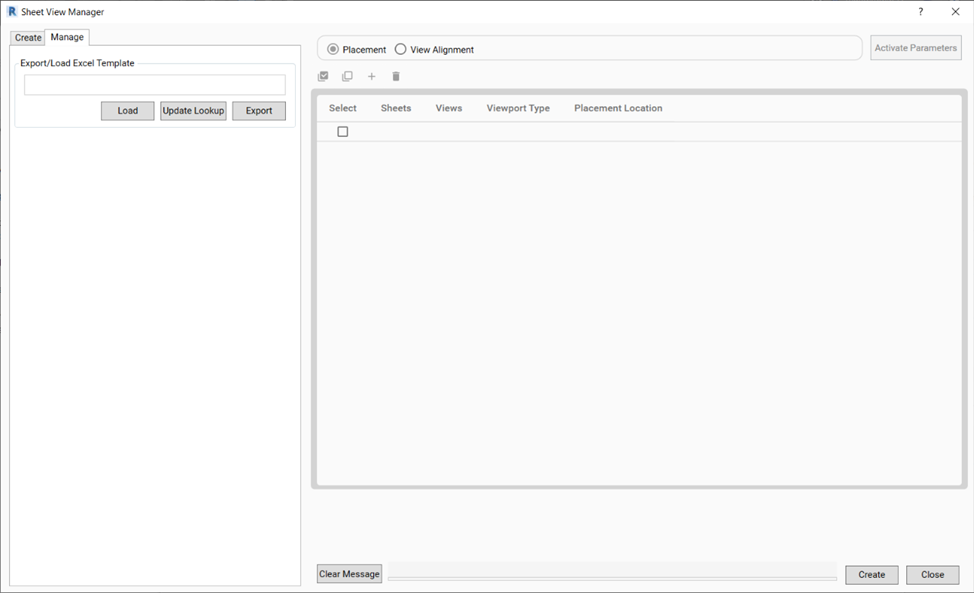
Task: Click the Revit R icon in title bar
Action: click(12, 11)
